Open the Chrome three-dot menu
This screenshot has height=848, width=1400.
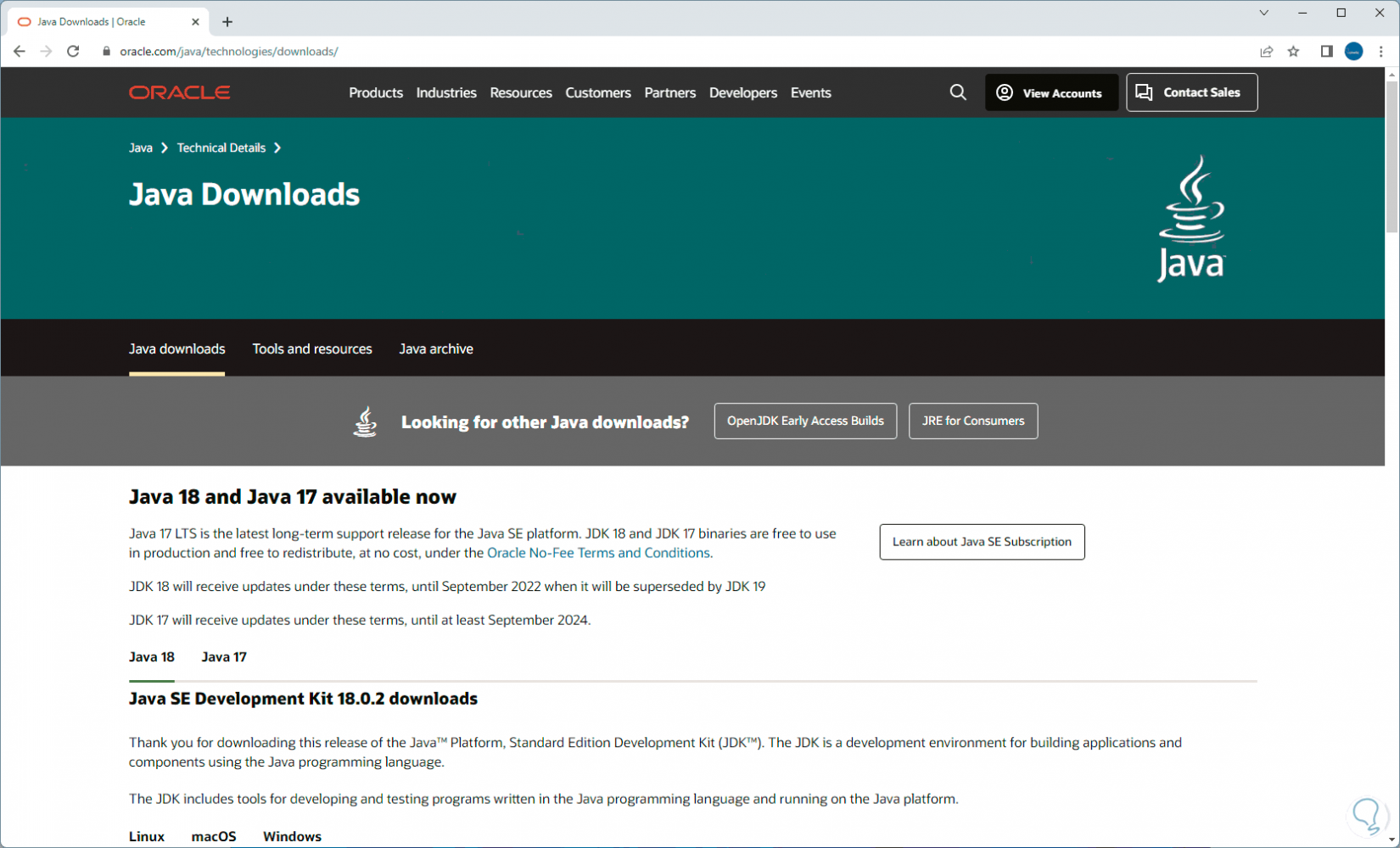[x=1381, y=52]
